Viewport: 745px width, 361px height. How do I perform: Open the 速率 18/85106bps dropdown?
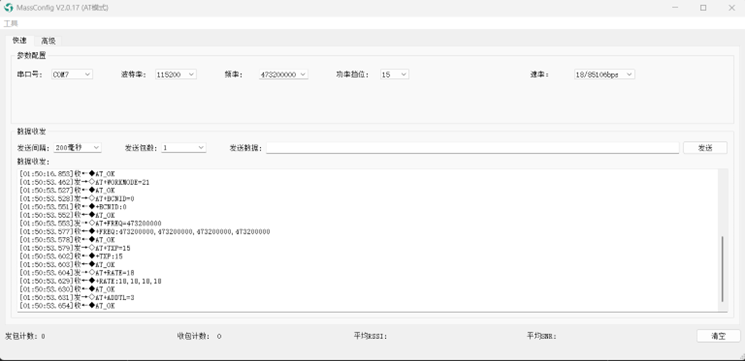coord(604,75)
